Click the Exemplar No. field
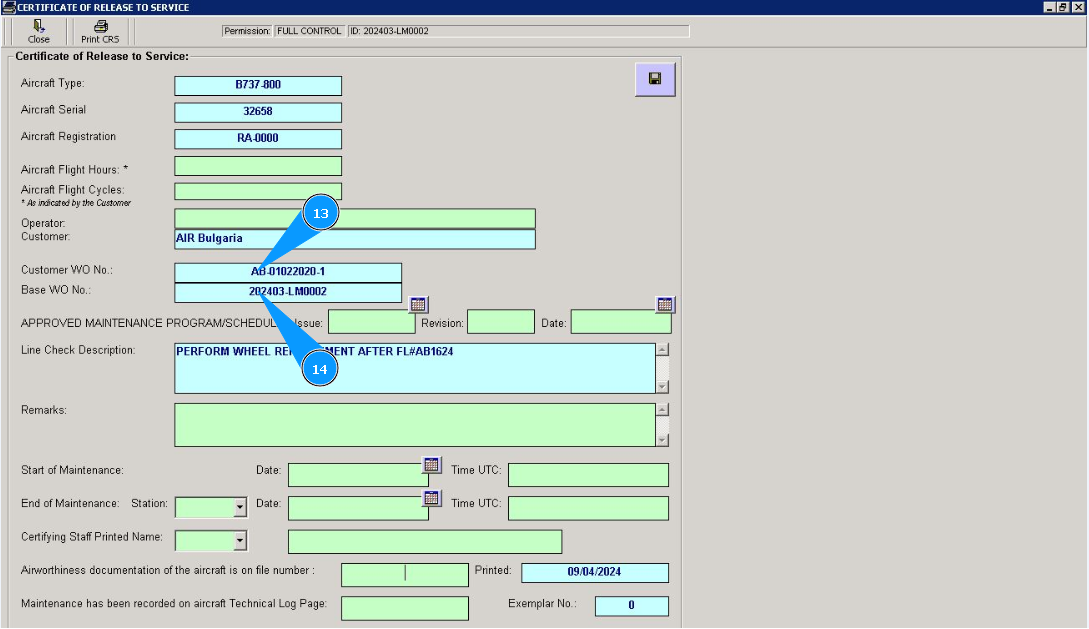 point(631,606)
